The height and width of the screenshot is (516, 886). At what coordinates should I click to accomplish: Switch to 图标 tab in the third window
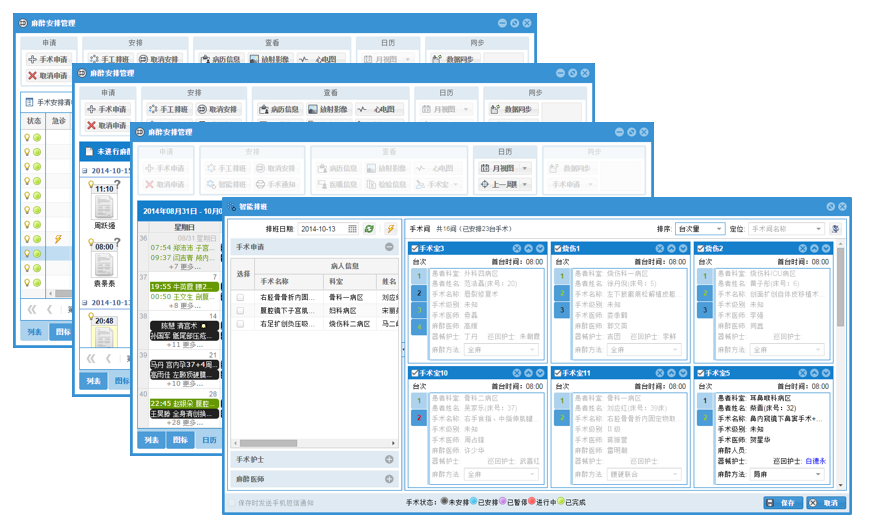[180, 440]
